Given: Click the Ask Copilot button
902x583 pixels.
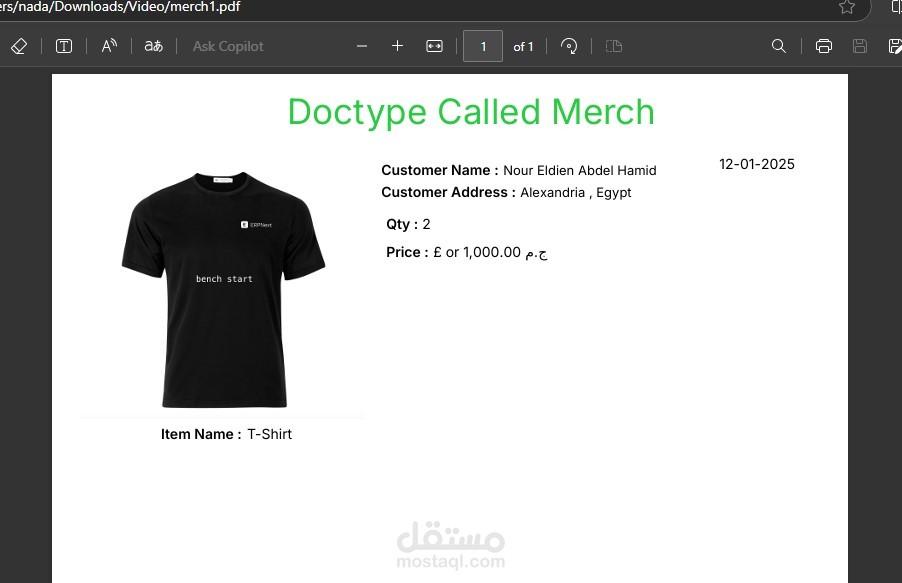Looking at the screenshot, I should pyautogui.click(x=228, y=46).
